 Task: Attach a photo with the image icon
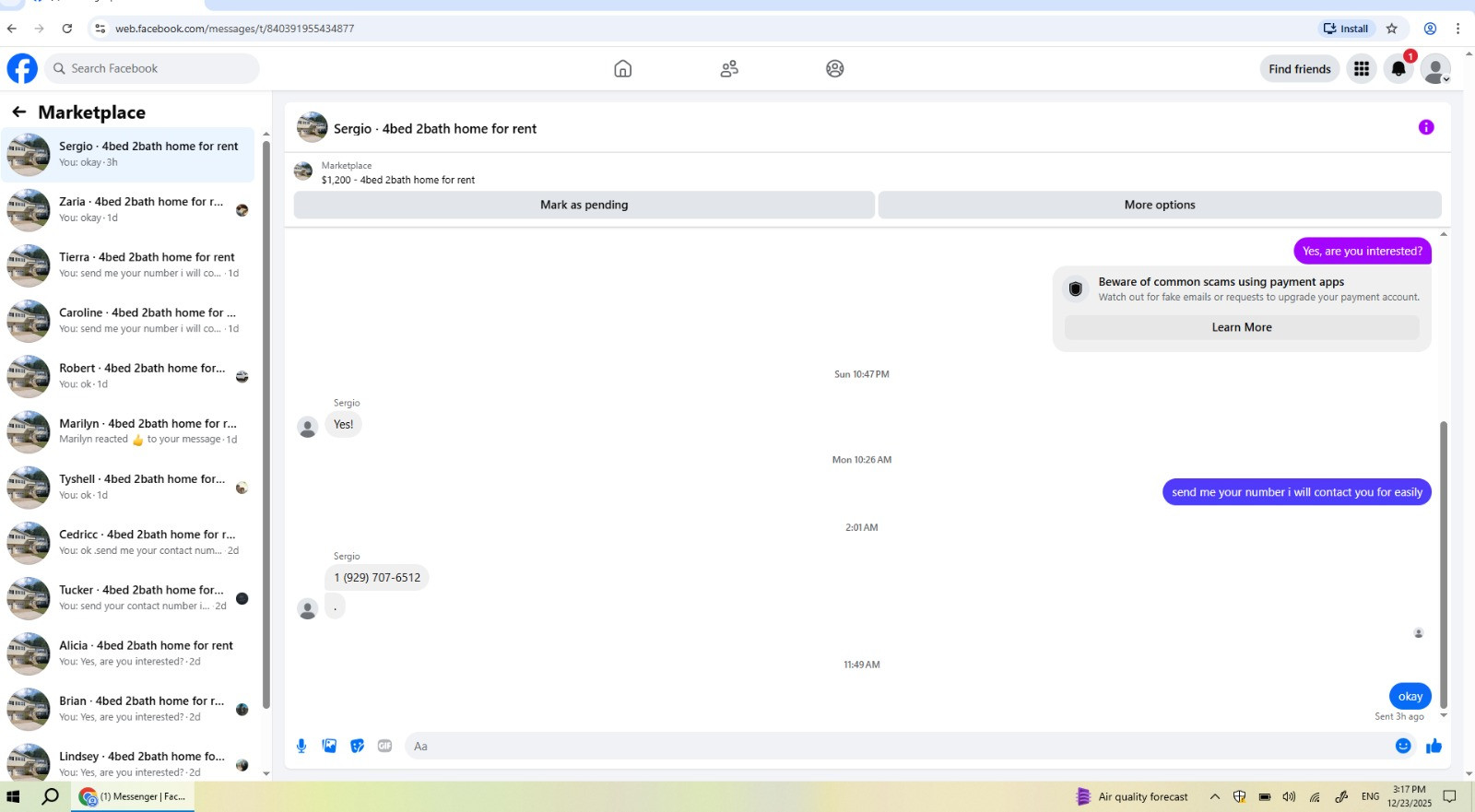329,746
